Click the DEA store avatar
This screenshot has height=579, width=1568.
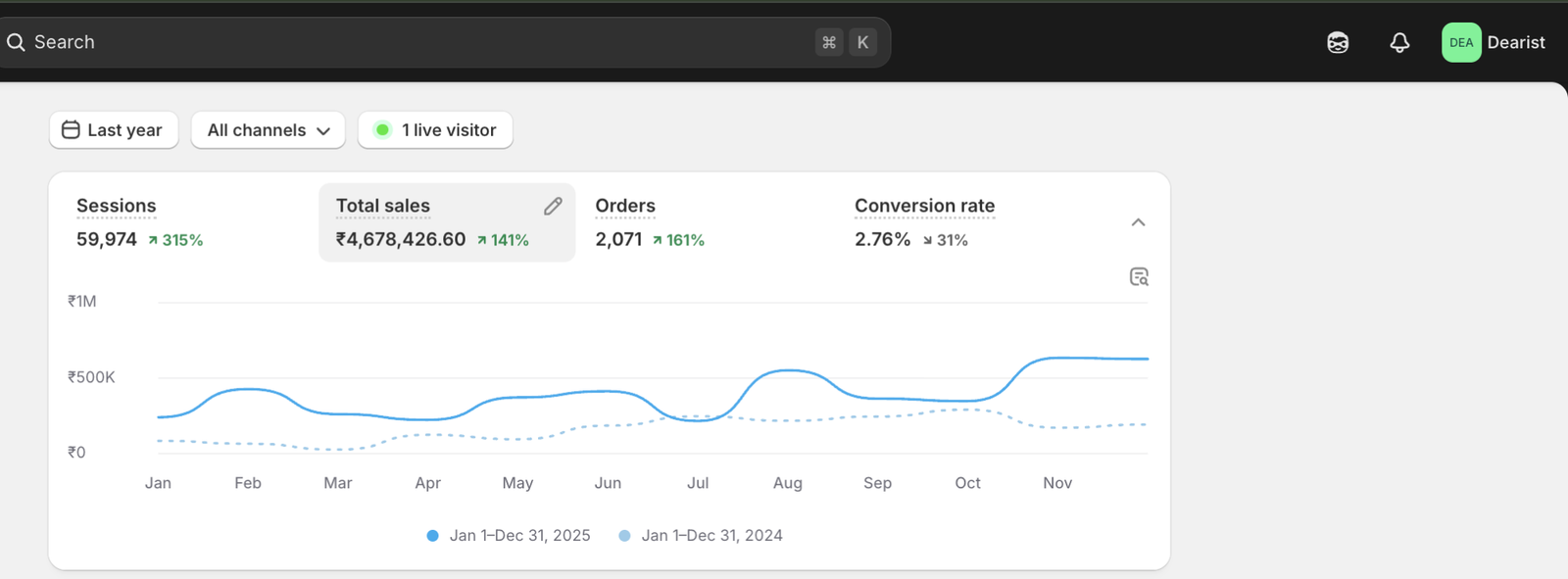(1460, 42)
